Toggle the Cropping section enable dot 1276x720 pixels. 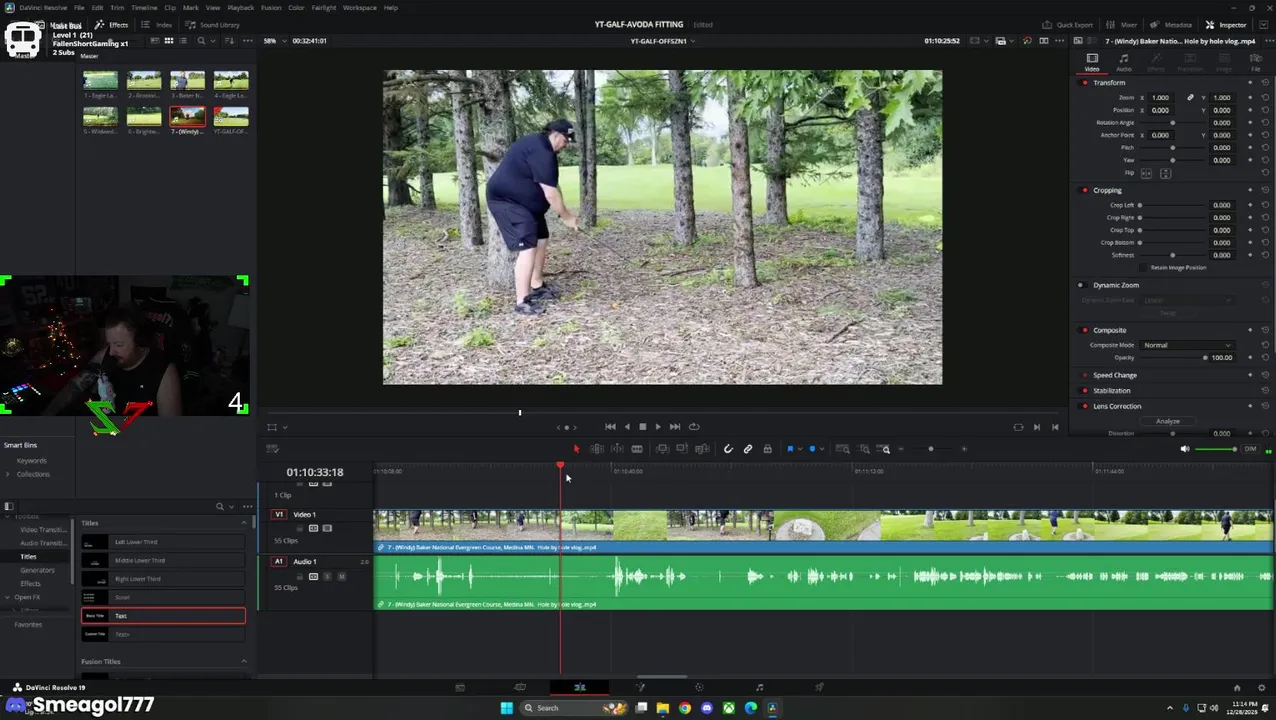[x=1085, y=190]
